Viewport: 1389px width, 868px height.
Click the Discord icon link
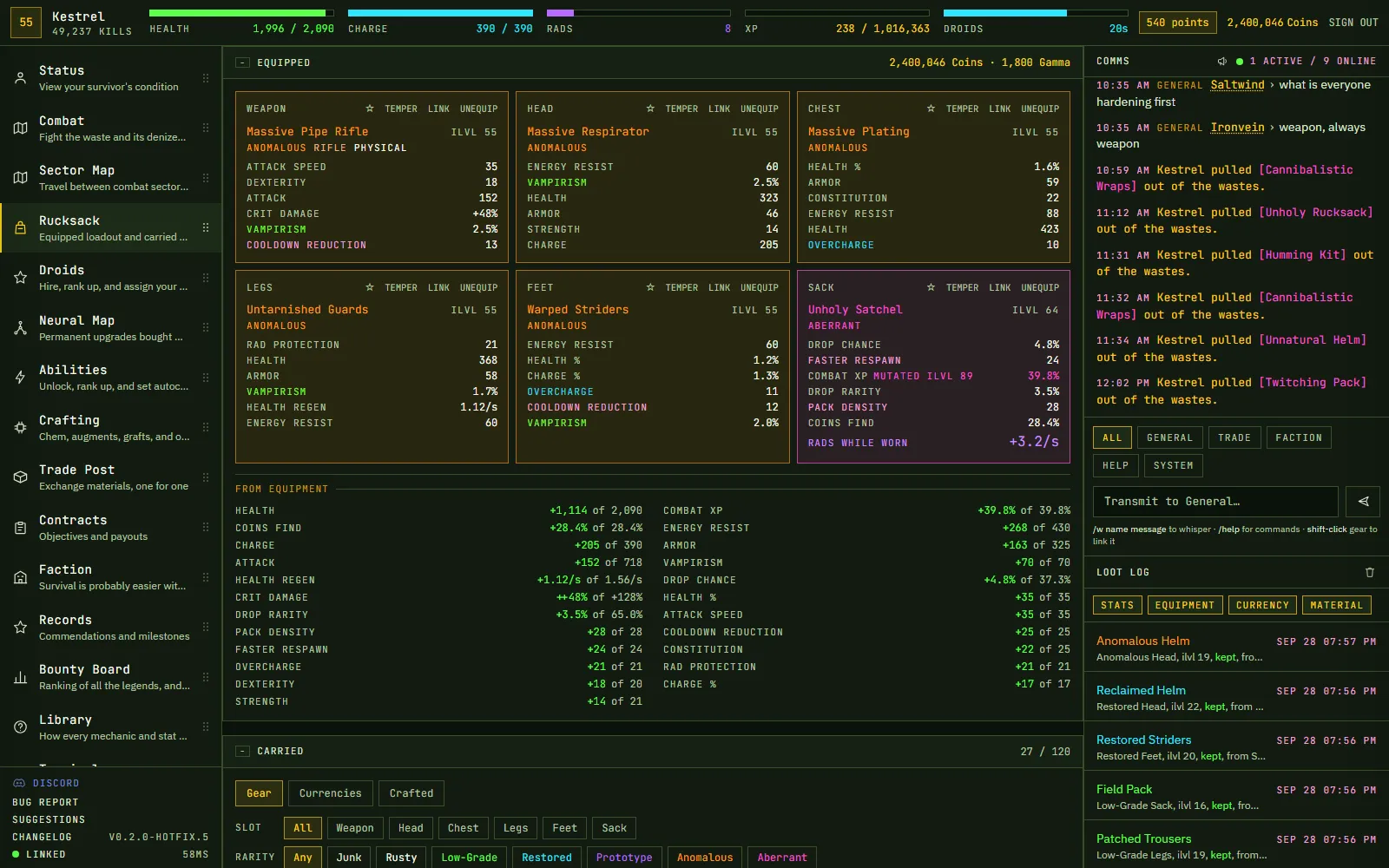click(19, 783)
